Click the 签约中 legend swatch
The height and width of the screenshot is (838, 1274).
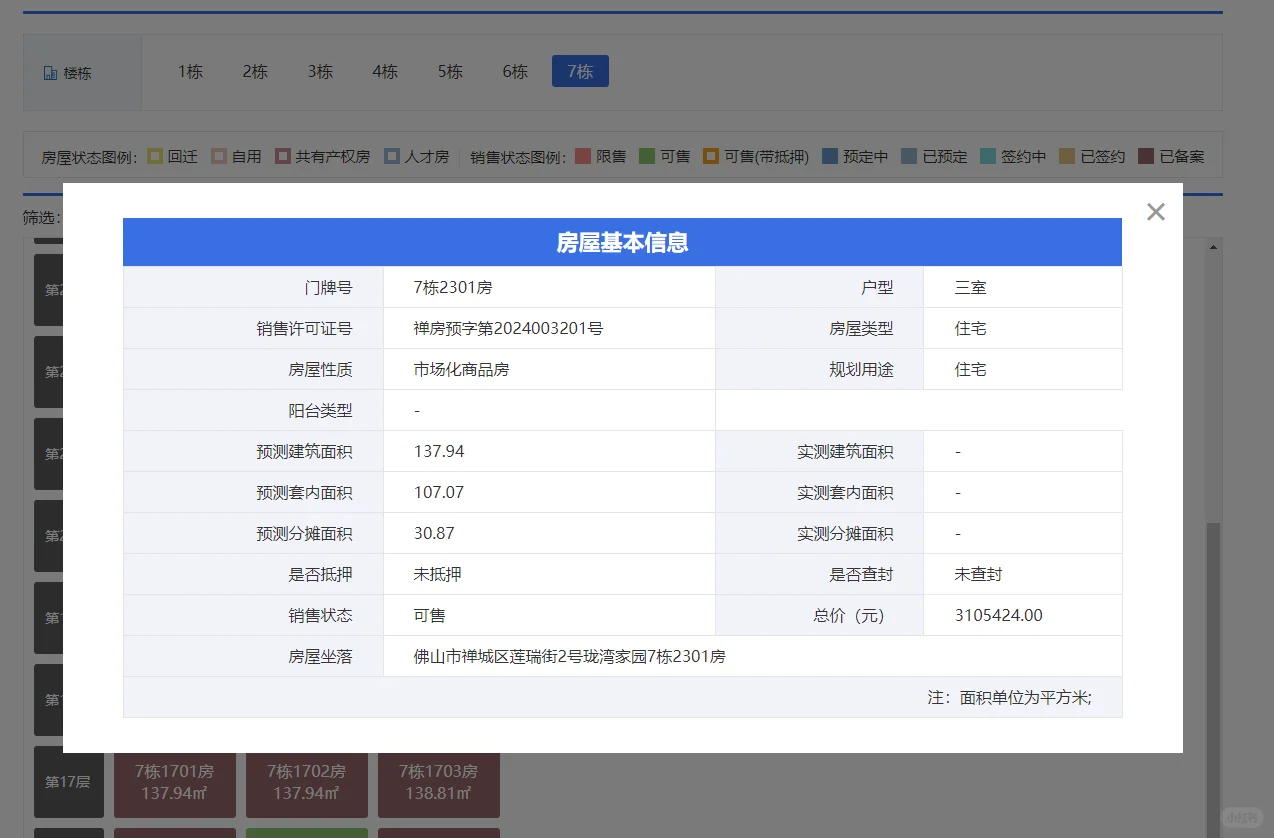tap(988, 156)
